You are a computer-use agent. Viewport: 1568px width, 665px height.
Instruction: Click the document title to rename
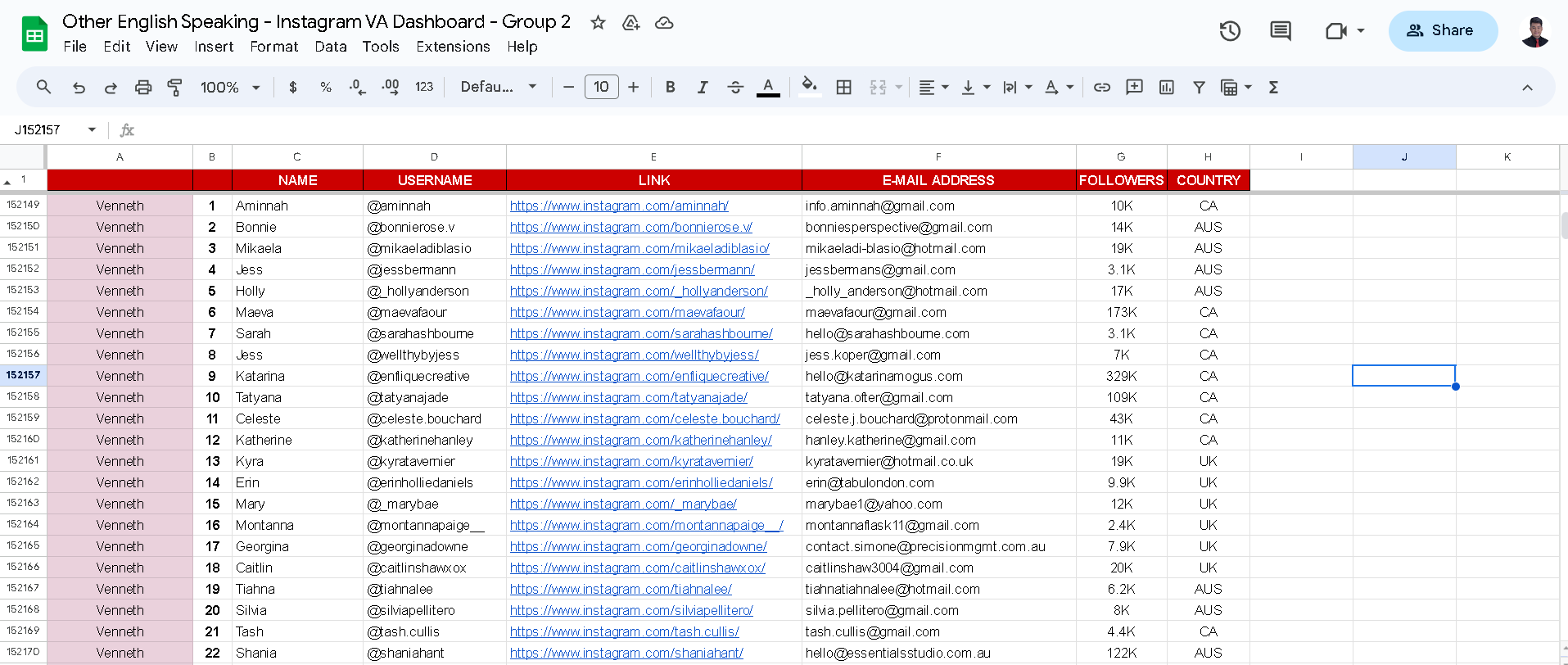pos(316,22)
